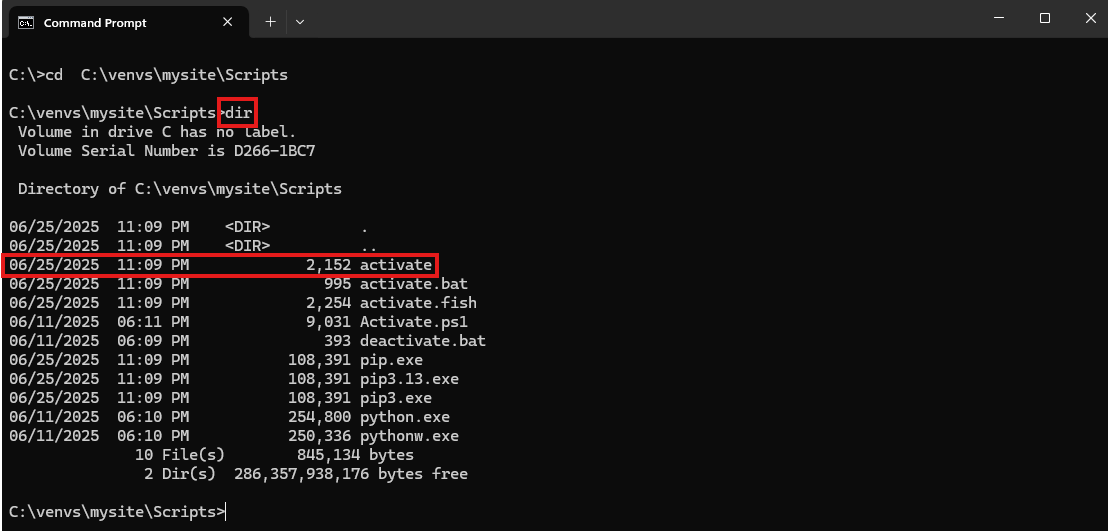Close the Command Prompt tab
The width and height of the screenshot is (1108, 531).
point(228,22)
